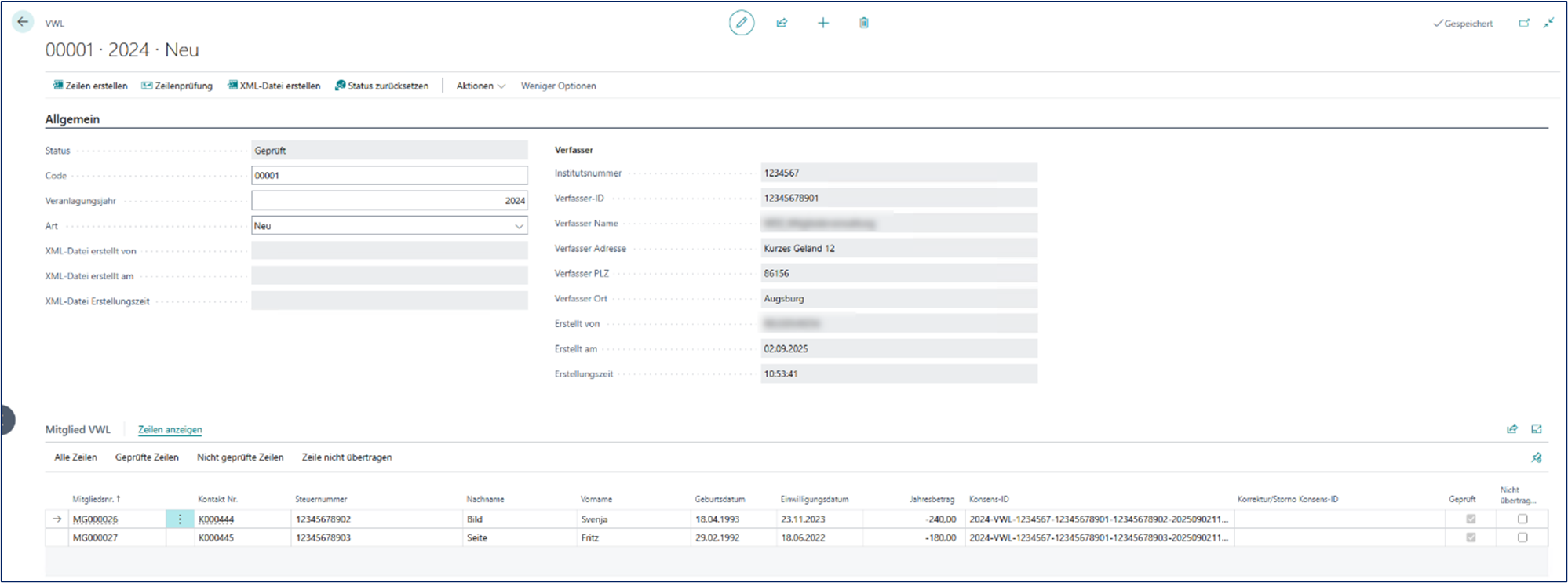
Task: Click the trash delete icon
Action: (x=863, y=23)
